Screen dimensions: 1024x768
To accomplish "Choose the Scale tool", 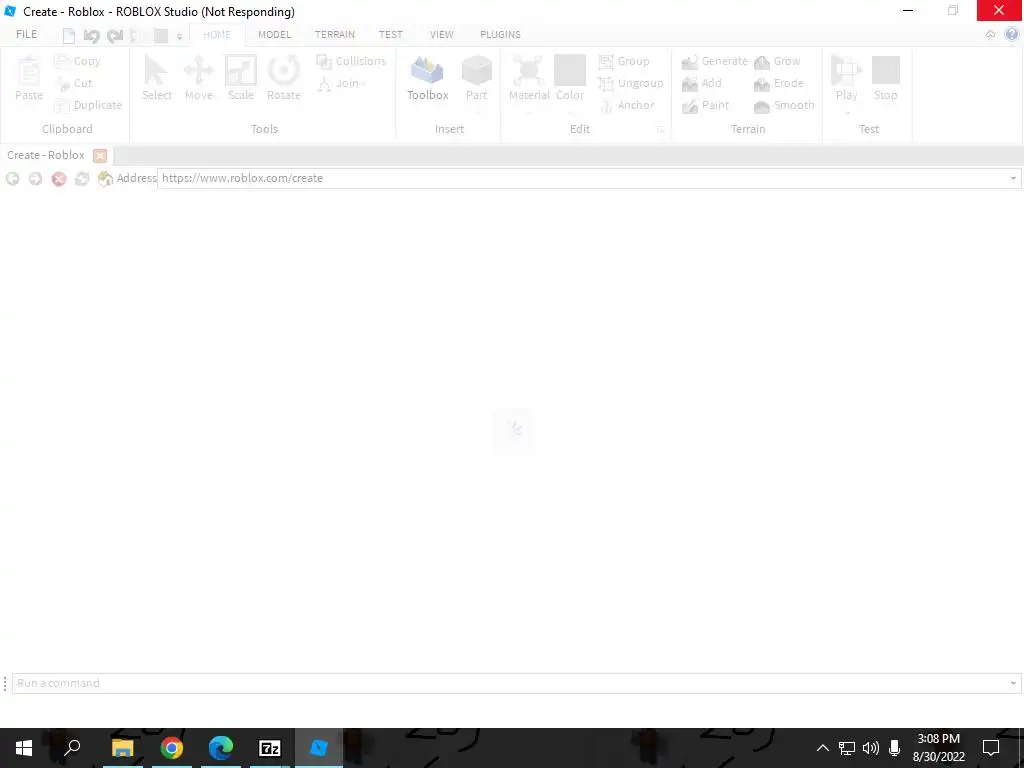I will coord(240,78).
